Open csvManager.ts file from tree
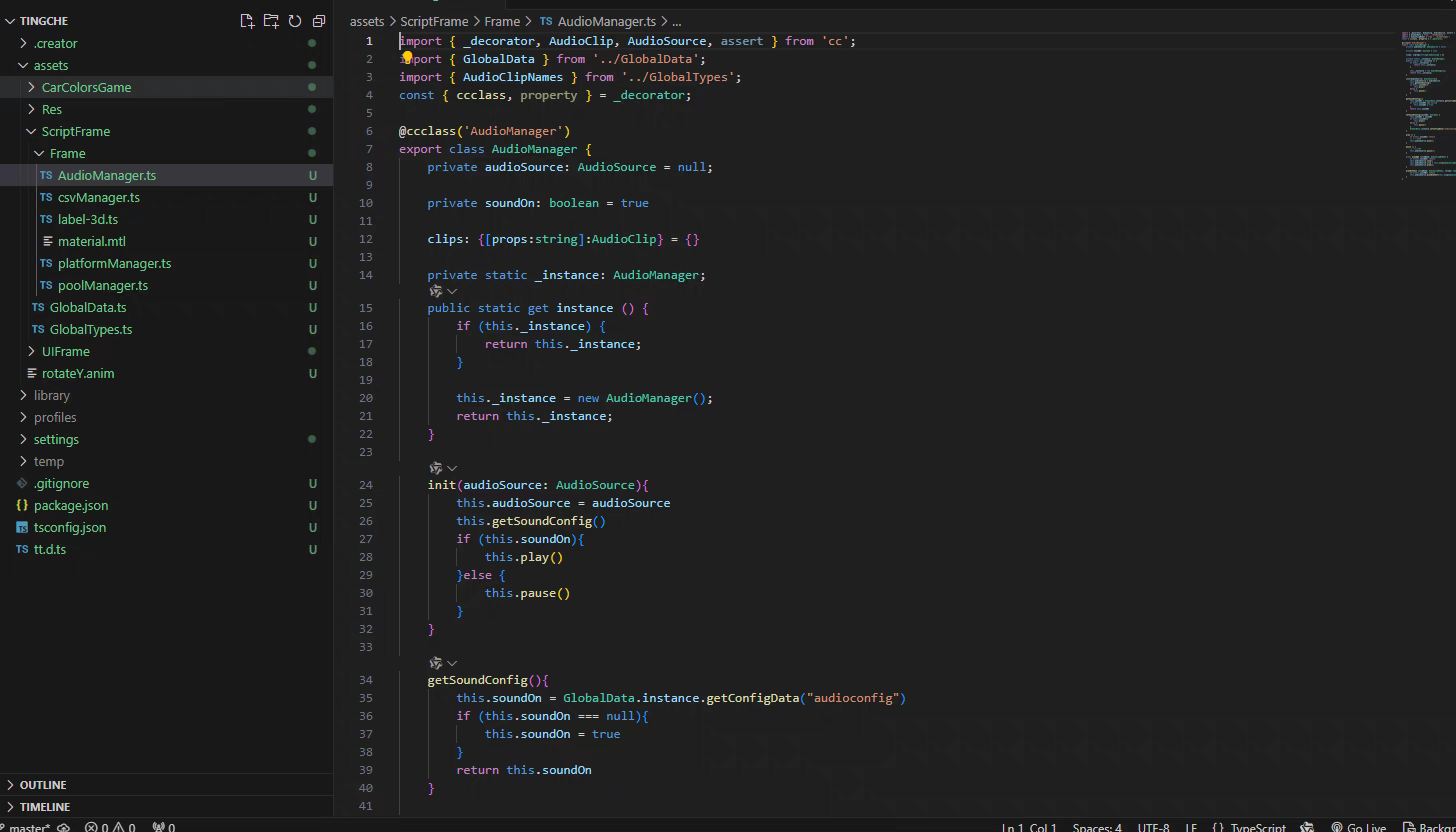The width and height of the screenshot is (1456, 832). click(98, 197)
